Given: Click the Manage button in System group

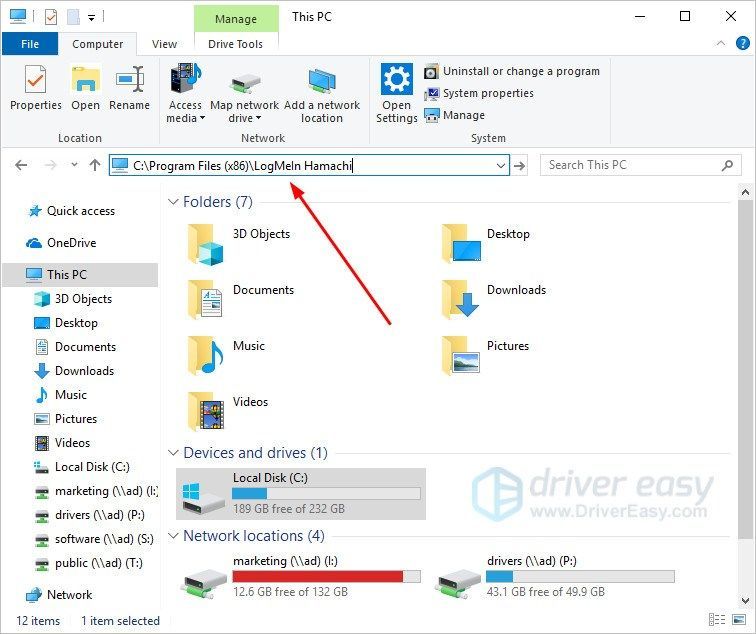Looking at the screenshot, I should click(455, 115).
